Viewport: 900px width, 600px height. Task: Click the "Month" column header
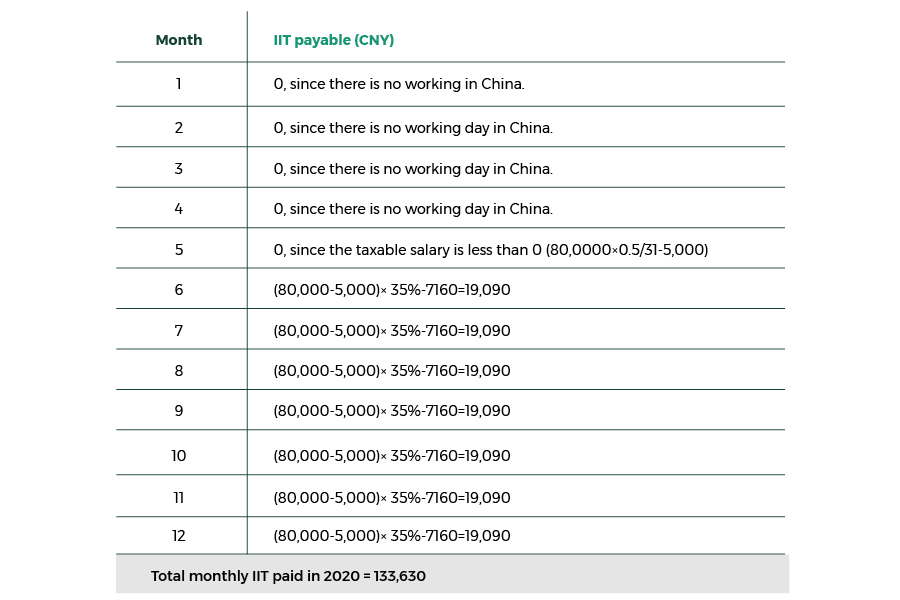(179, 41)
